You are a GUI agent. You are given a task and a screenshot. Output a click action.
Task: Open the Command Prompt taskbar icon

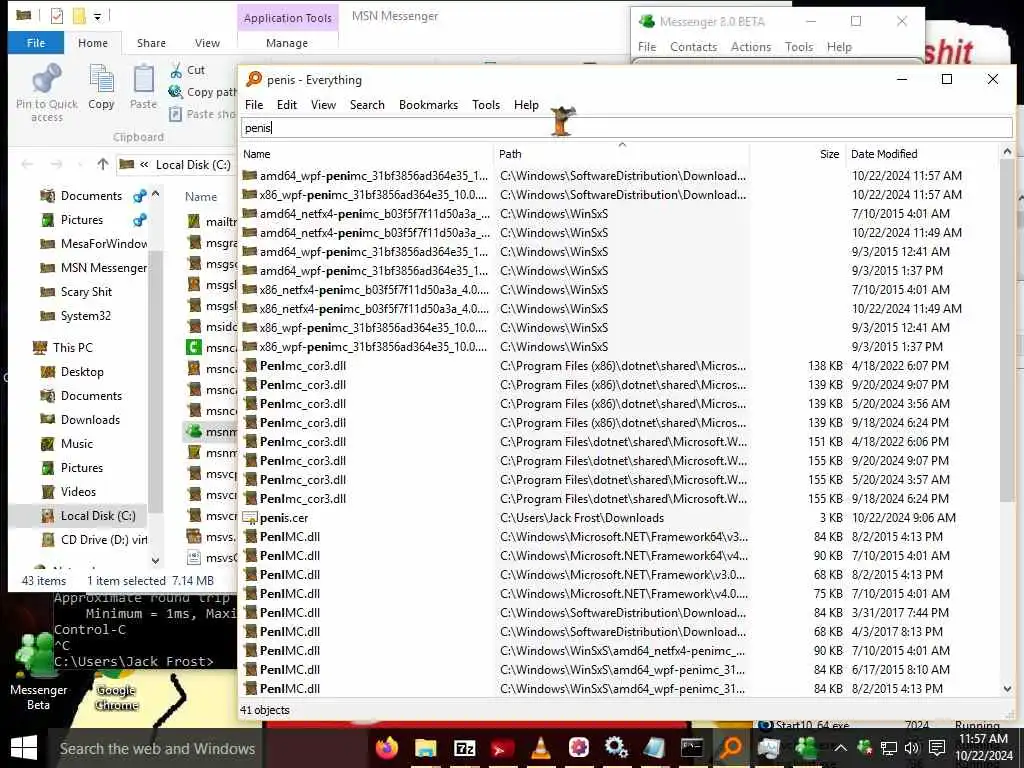692,747
